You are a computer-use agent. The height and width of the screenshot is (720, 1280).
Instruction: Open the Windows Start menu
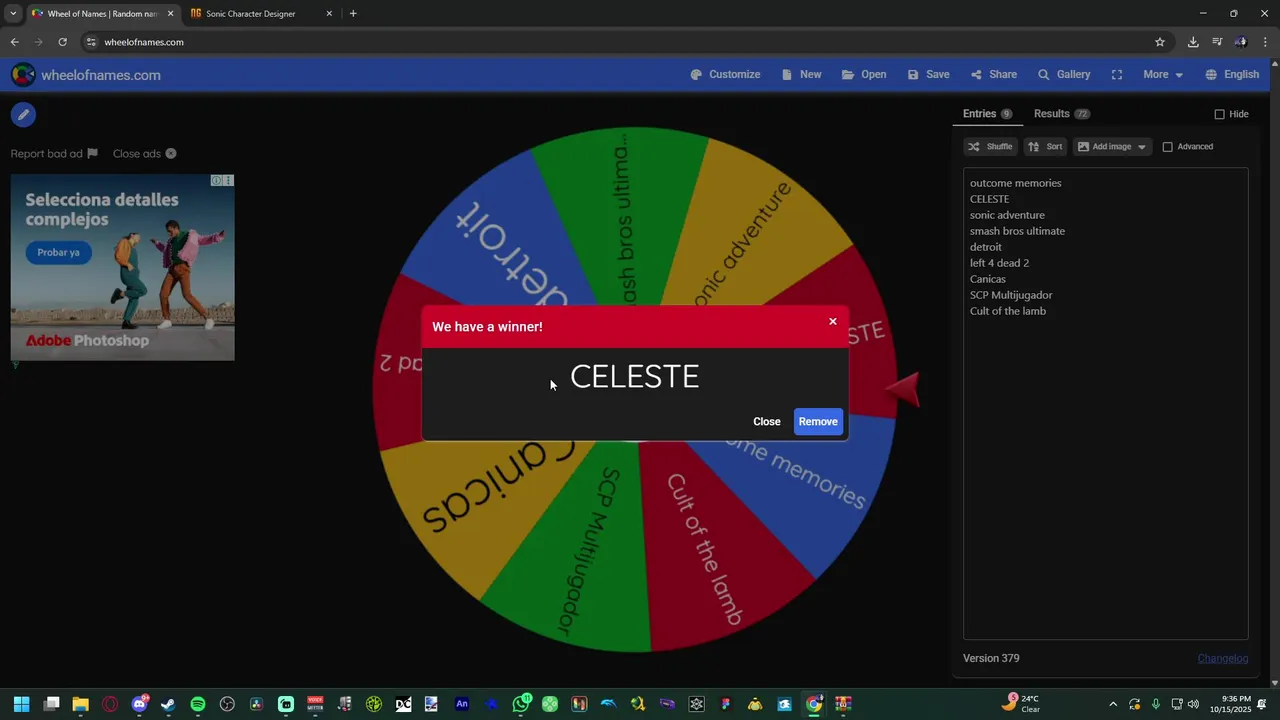(x=22, y=704)
